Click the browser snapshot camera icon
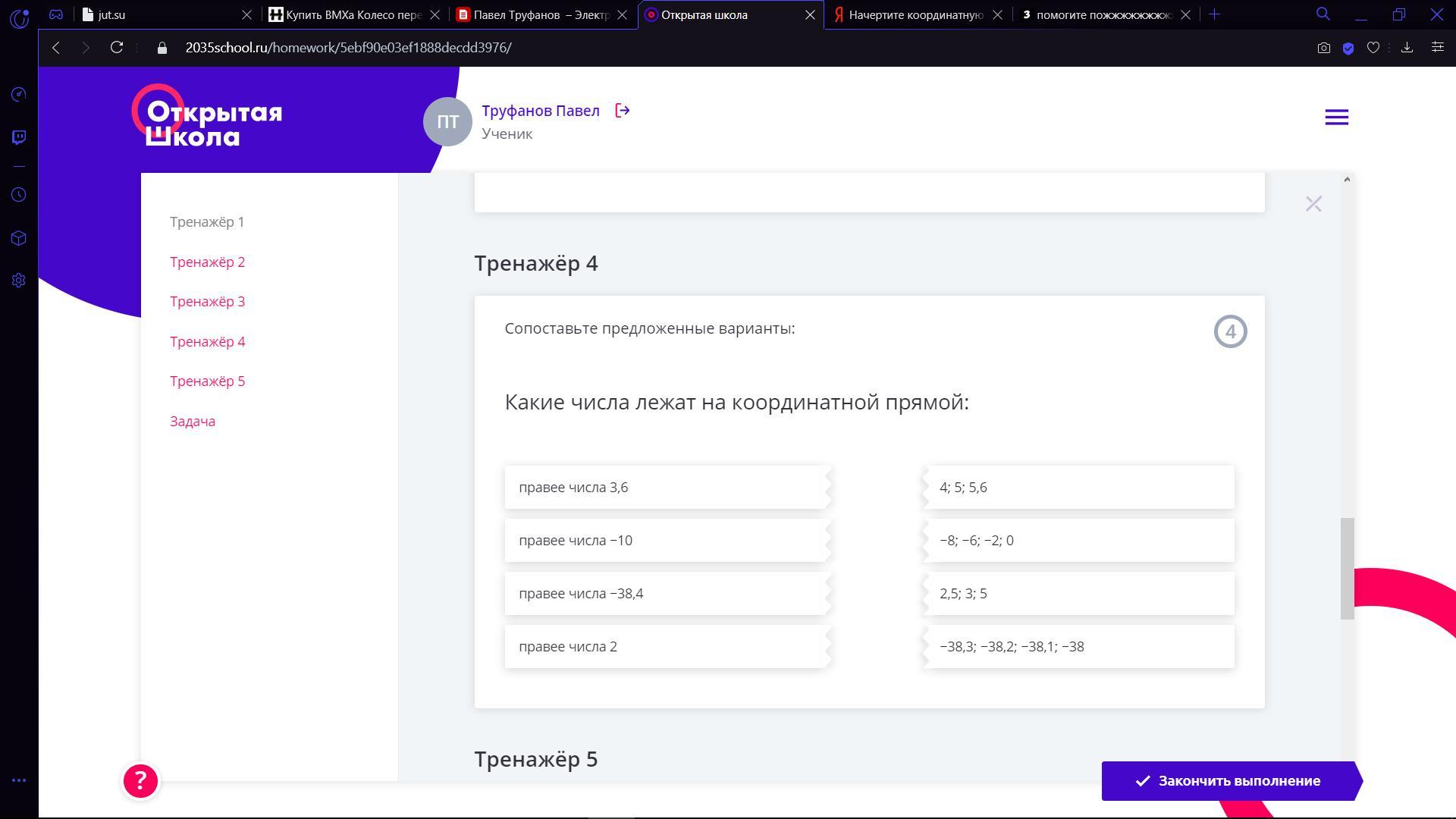 tap(1323, 48)
